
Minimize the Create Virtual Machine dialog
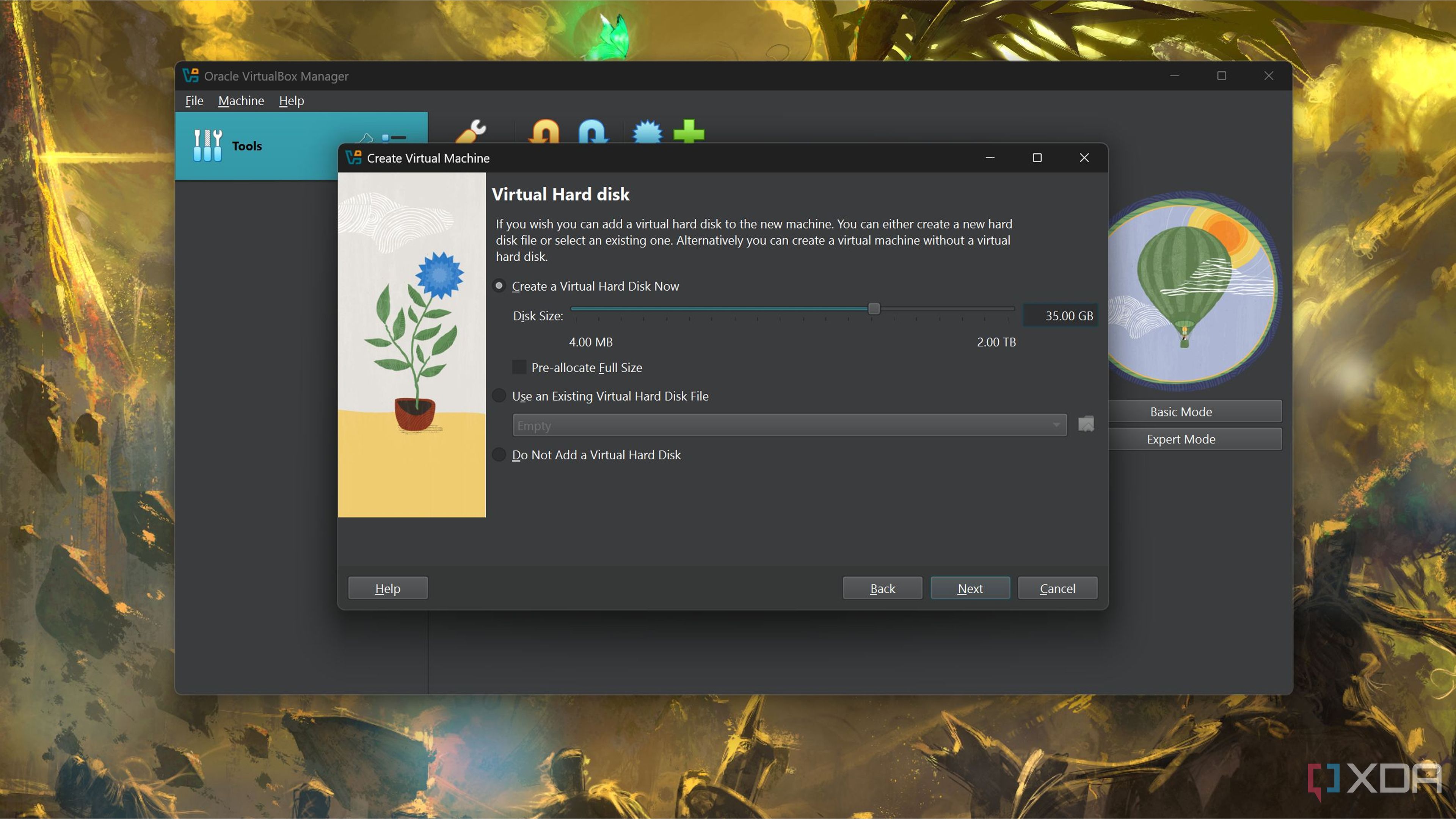pos(990,158)
